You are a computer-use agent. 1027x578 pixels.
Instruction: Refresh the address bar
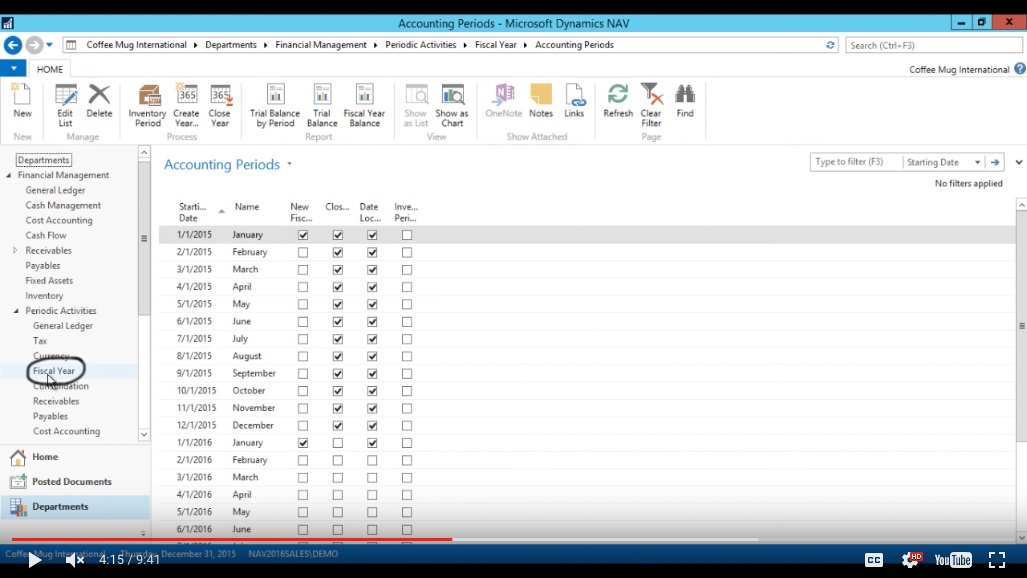click(830, 45)
